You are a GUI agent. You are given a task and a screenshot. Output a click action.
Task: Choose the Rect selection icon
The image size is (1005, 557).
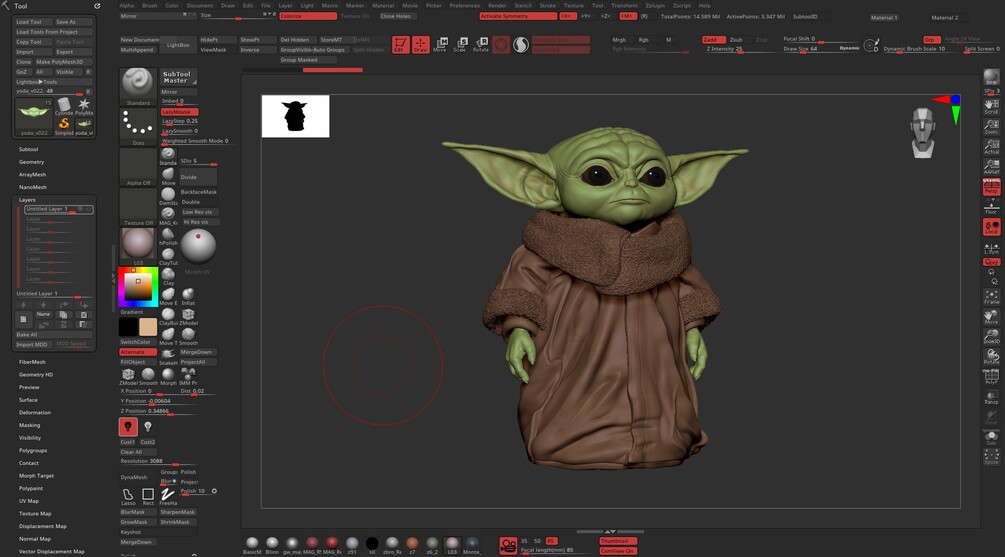pos(148,496)
